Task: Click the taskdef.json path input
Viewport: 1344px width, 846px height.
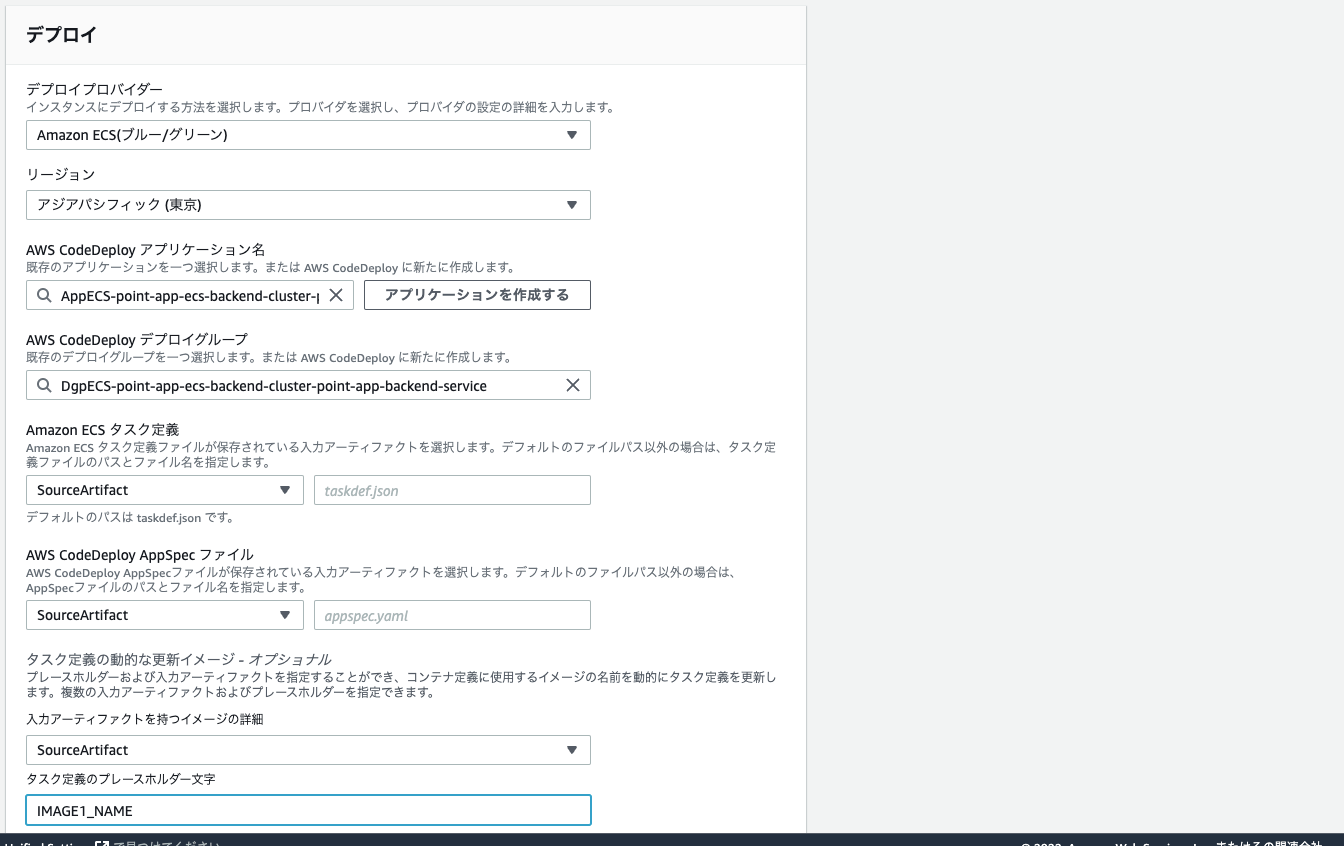Action: click(x=452, y=490)
